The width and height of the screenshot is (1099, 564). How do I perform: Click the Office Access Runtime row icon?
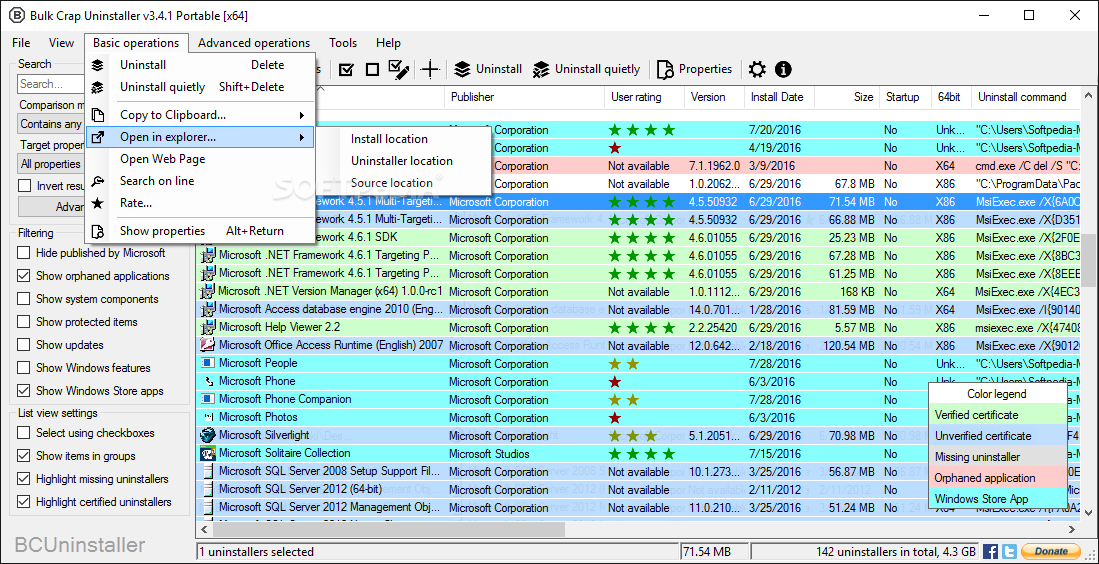[x=207, y=345]
